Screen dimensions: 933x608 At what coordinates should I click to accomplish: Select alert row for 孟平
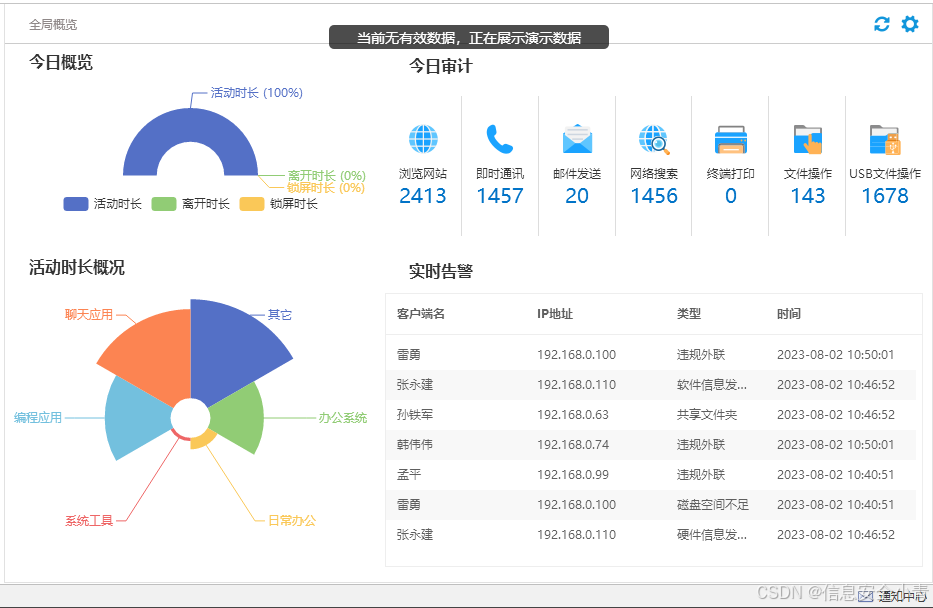pos(650,475)
